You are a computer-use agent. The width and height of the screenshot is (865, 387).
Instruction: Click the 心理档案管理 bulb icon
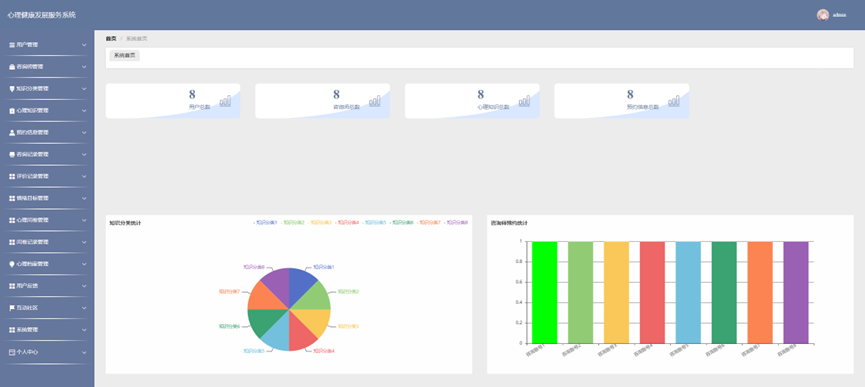(x=12, y=264)
